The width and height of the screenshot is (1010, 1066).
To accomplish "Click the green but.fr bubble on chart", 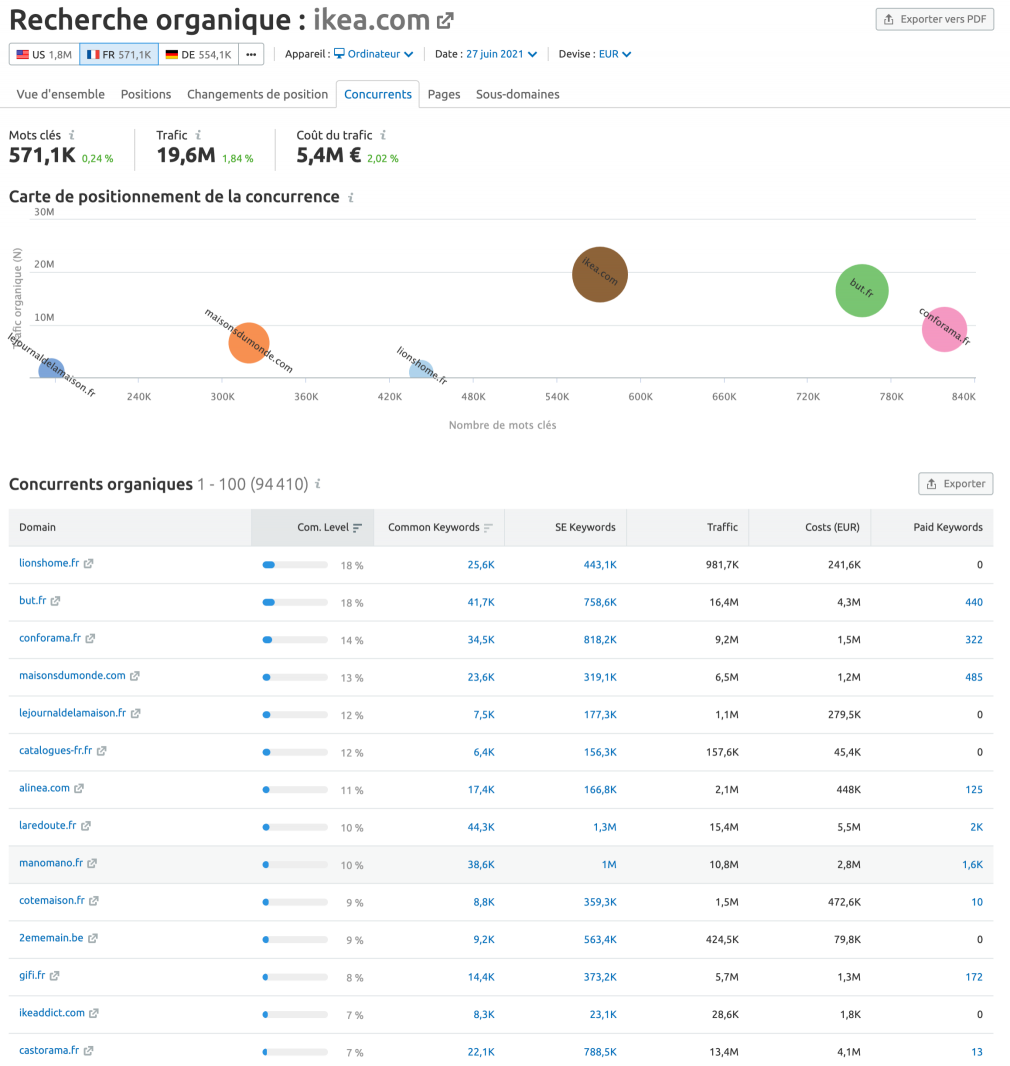I will [862, 291].
